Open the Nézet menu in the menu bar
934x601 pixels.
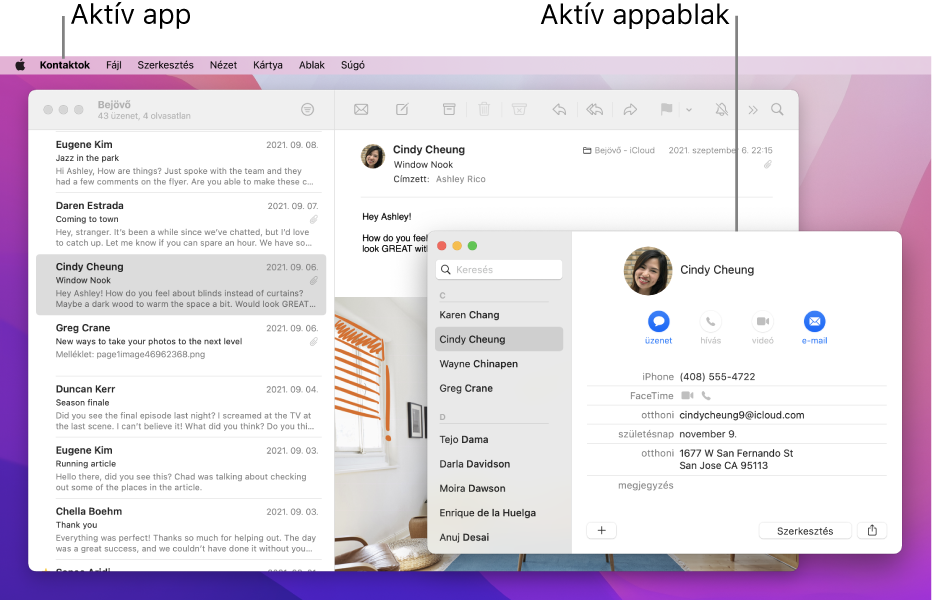tap(223, 64)
